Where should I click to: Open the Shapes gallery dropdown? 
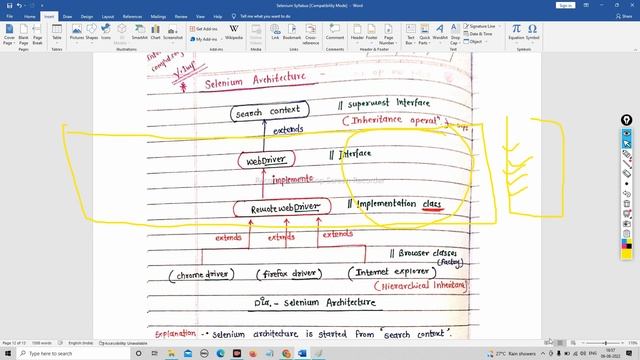pyautogui.click(x=91, y=33)
